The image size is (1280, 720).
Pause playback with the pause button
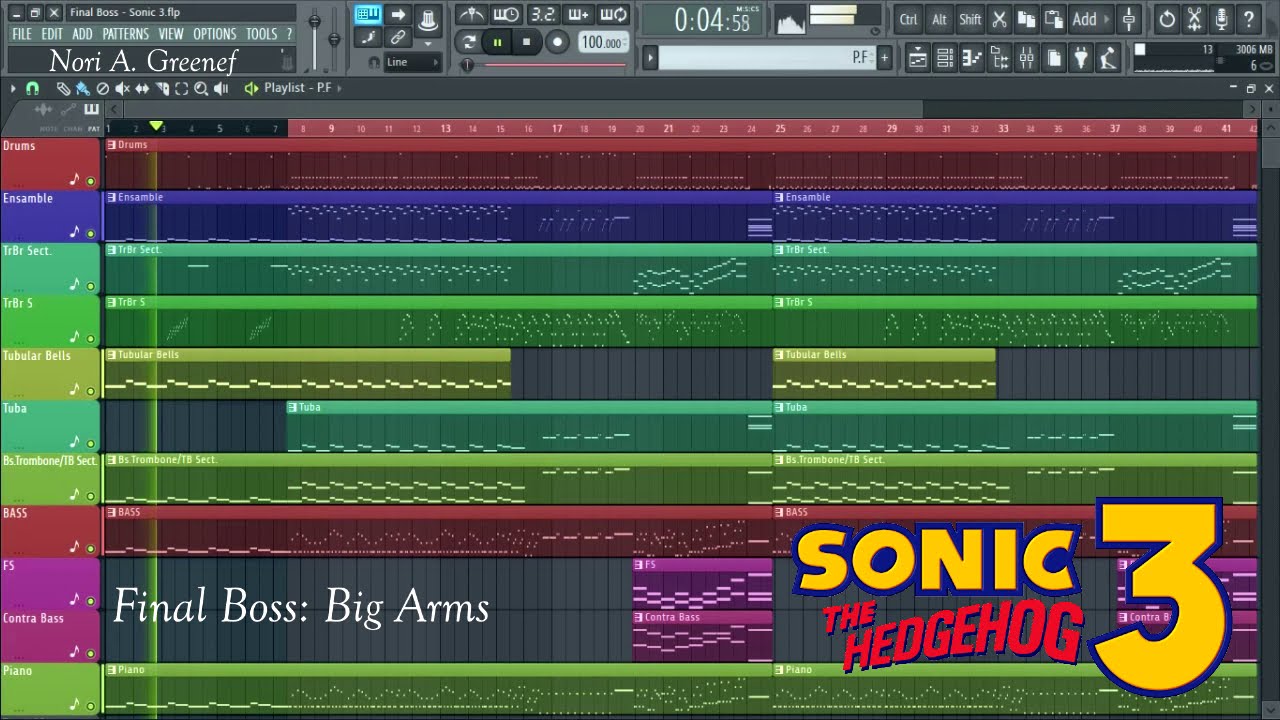[497, 42]
